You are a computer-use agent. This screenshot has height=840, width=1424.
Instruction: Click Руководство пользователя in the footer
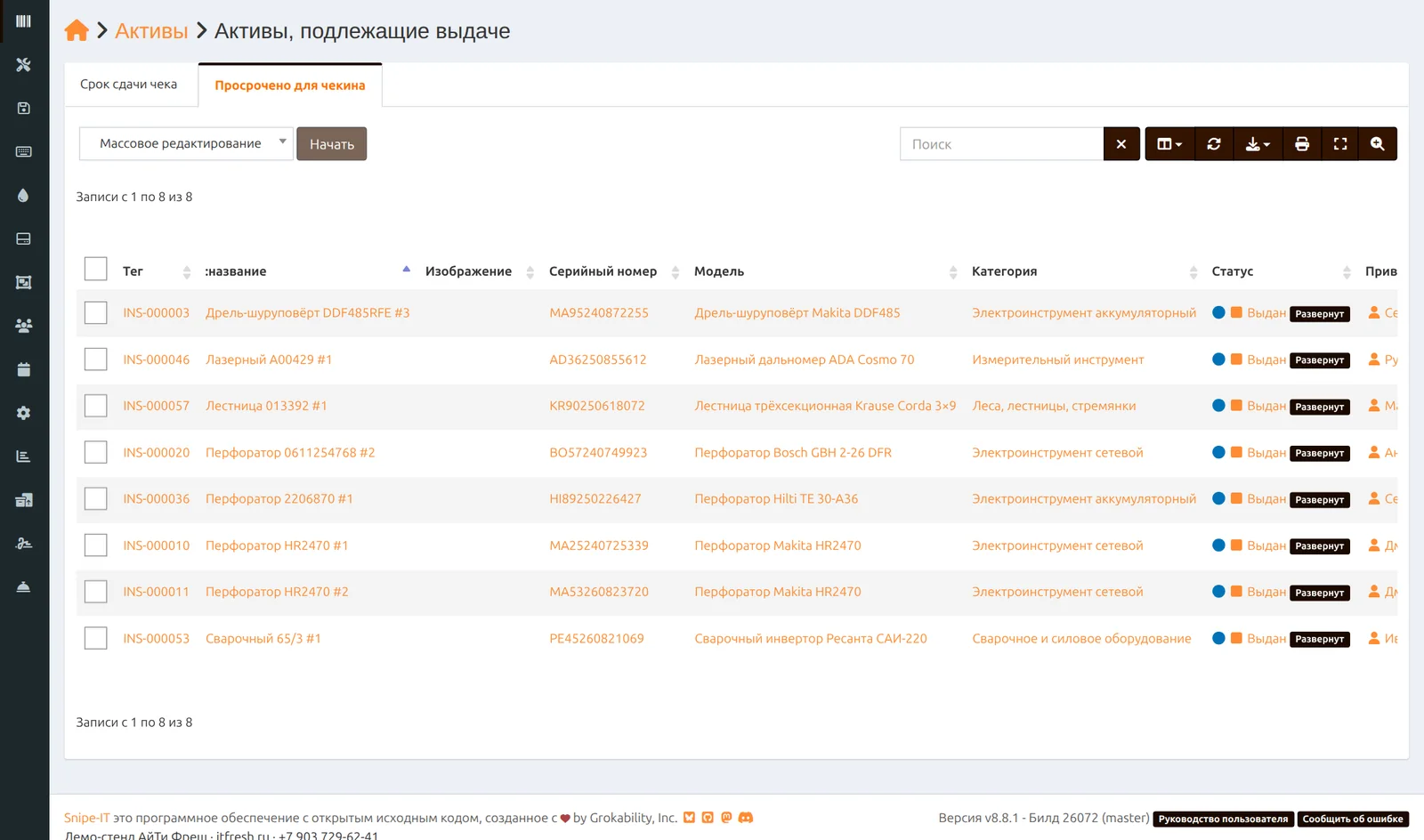1223,819
